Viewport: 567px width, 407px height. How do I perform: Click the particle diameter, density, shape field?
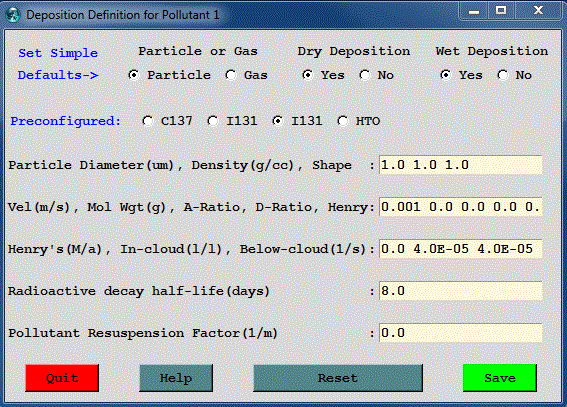[x=461, y=165]
